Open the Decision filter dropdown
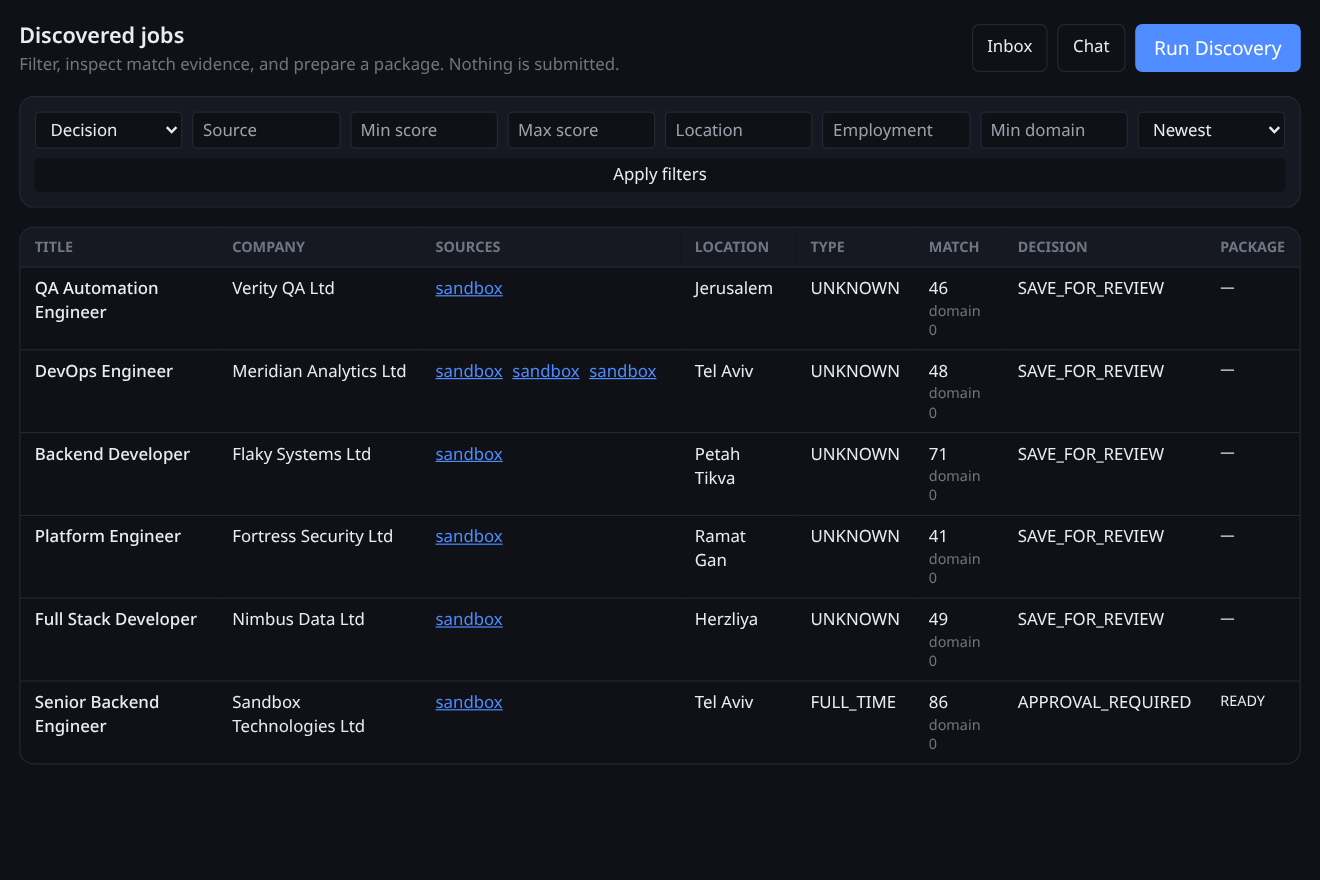1320x880 pixels. click(108, 130)
